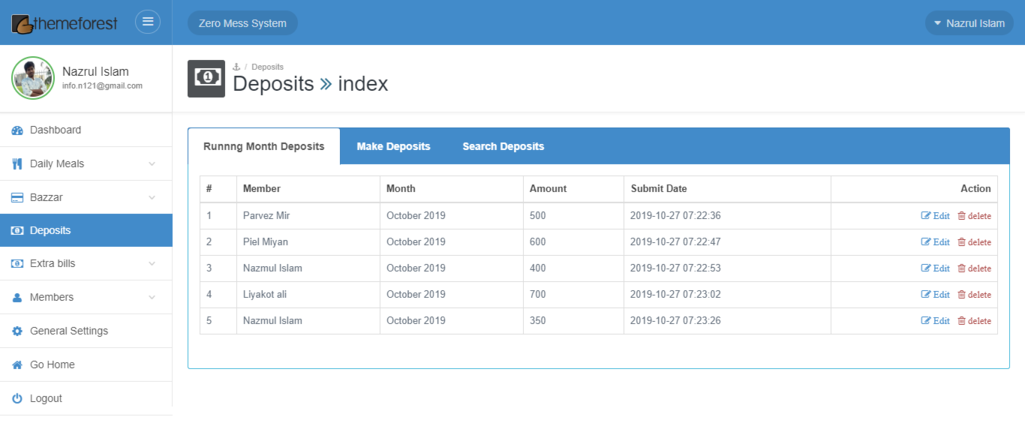Expand the Members submenu chevron
Viewport: 1025px width, 432px height.
tap(151, 298)
